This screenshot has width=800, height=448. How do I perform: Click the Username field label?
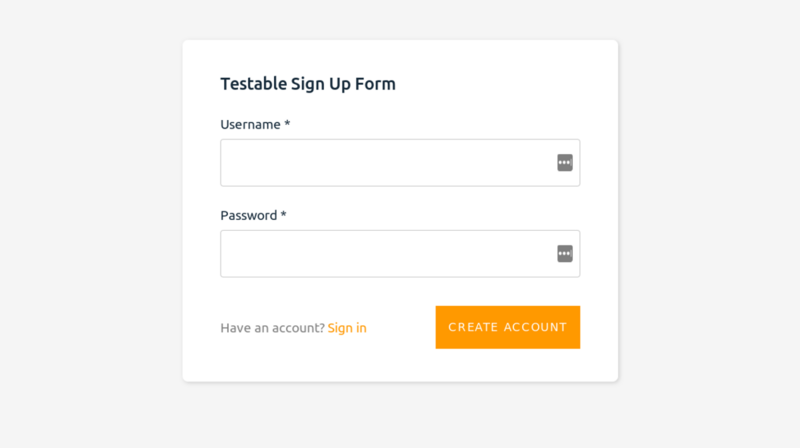pos(250,125)
